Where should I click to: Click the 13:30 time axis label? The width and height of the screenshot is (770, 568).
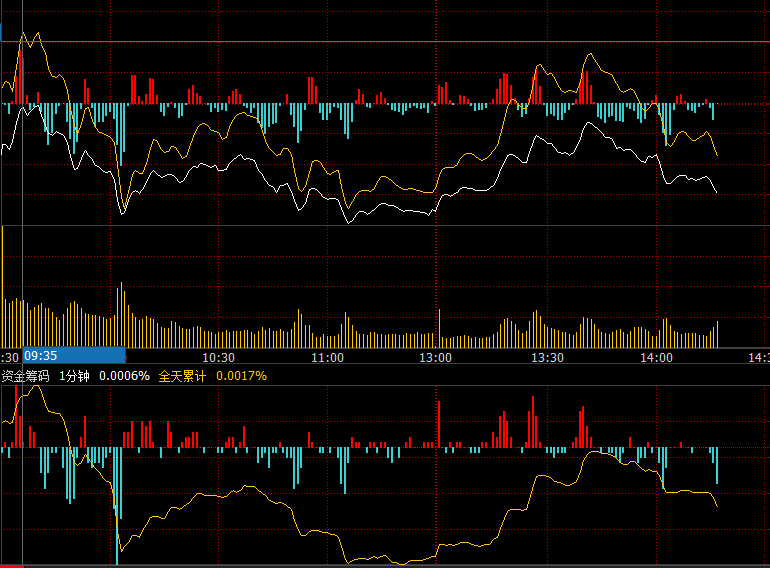(x=548, y=358)
